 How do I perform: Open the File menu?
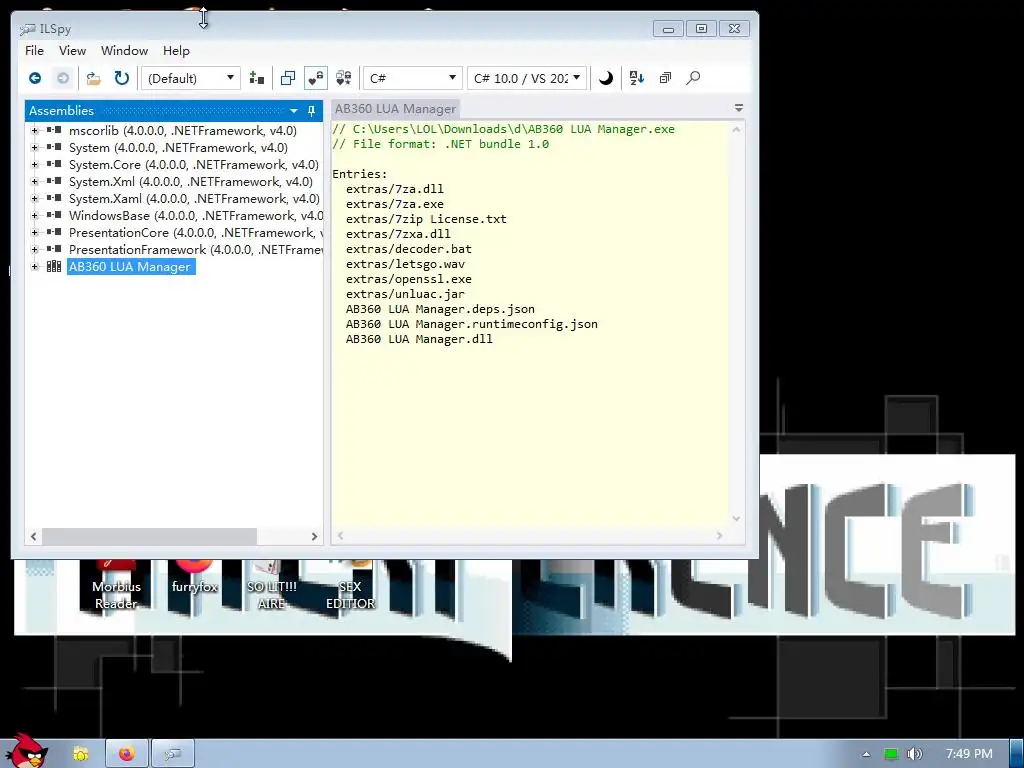coord(35,51)
